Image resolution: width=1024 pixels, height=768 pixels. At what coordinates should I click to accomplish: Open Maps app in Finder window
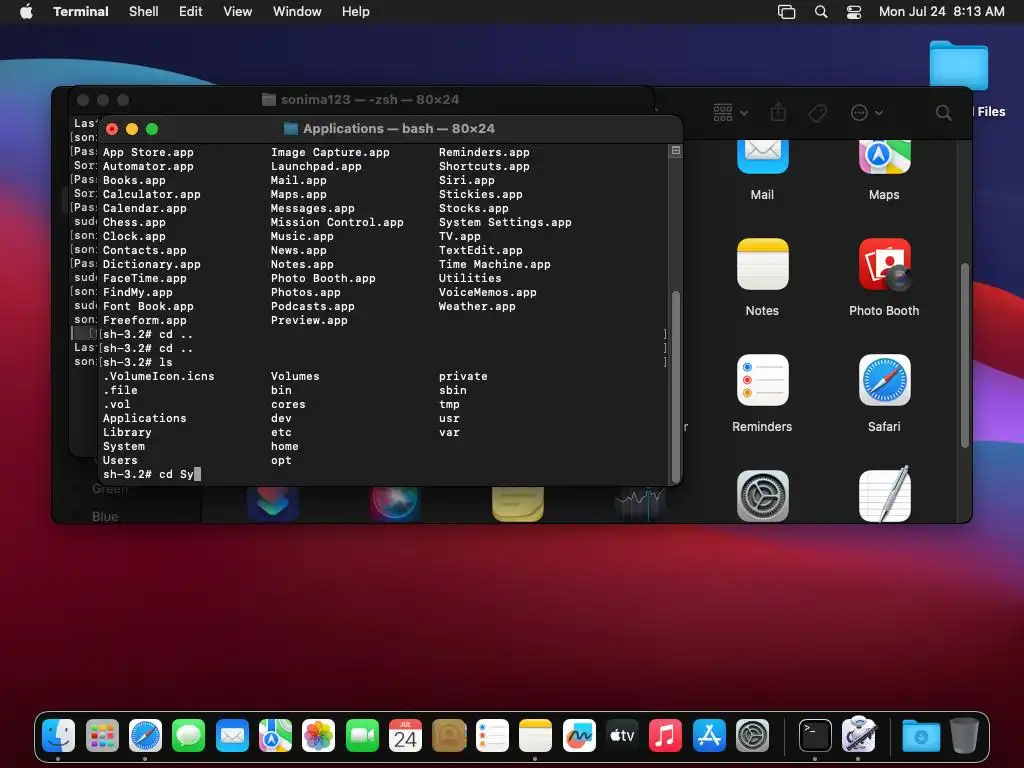click(884, 170)
